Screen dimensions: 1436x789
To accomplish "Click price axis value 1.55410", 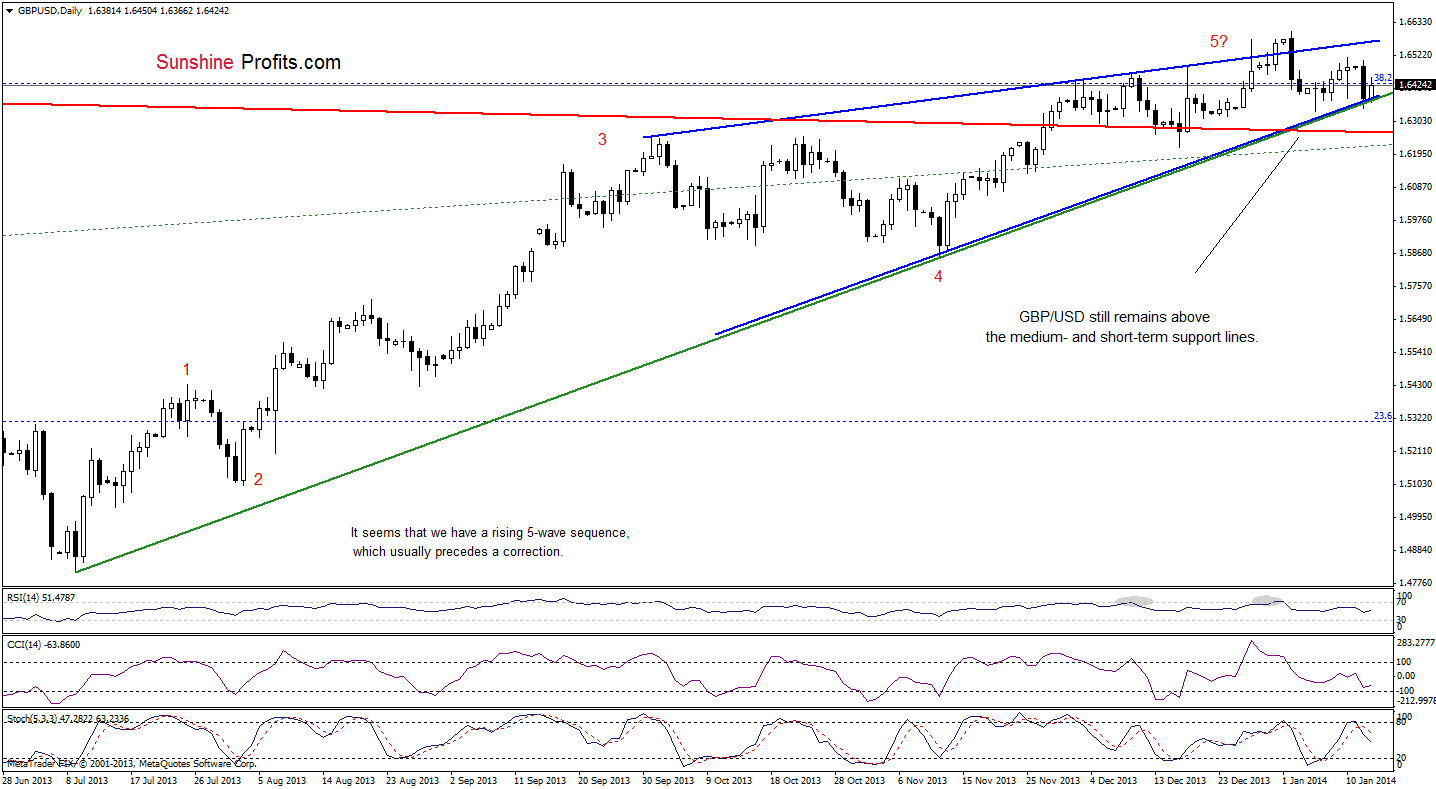I will [1413, 351].
